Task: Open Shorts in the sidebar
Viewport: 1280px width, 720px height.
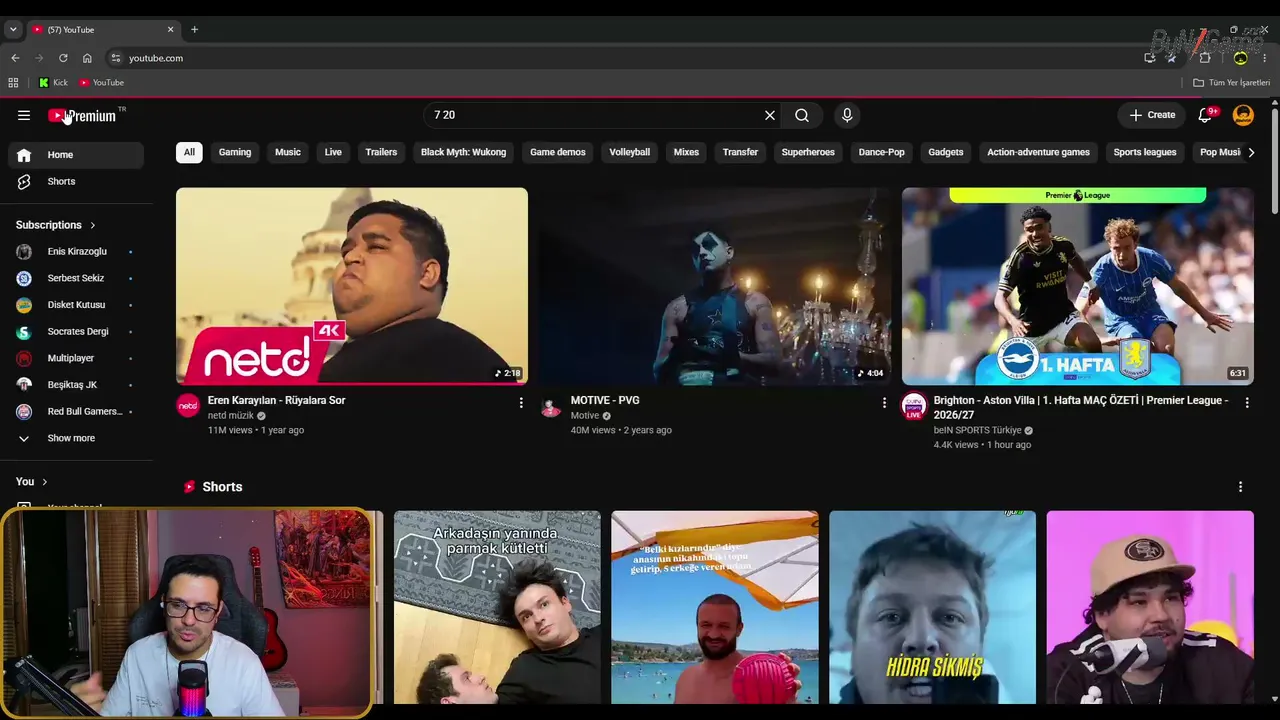Action: pos(76,181)
